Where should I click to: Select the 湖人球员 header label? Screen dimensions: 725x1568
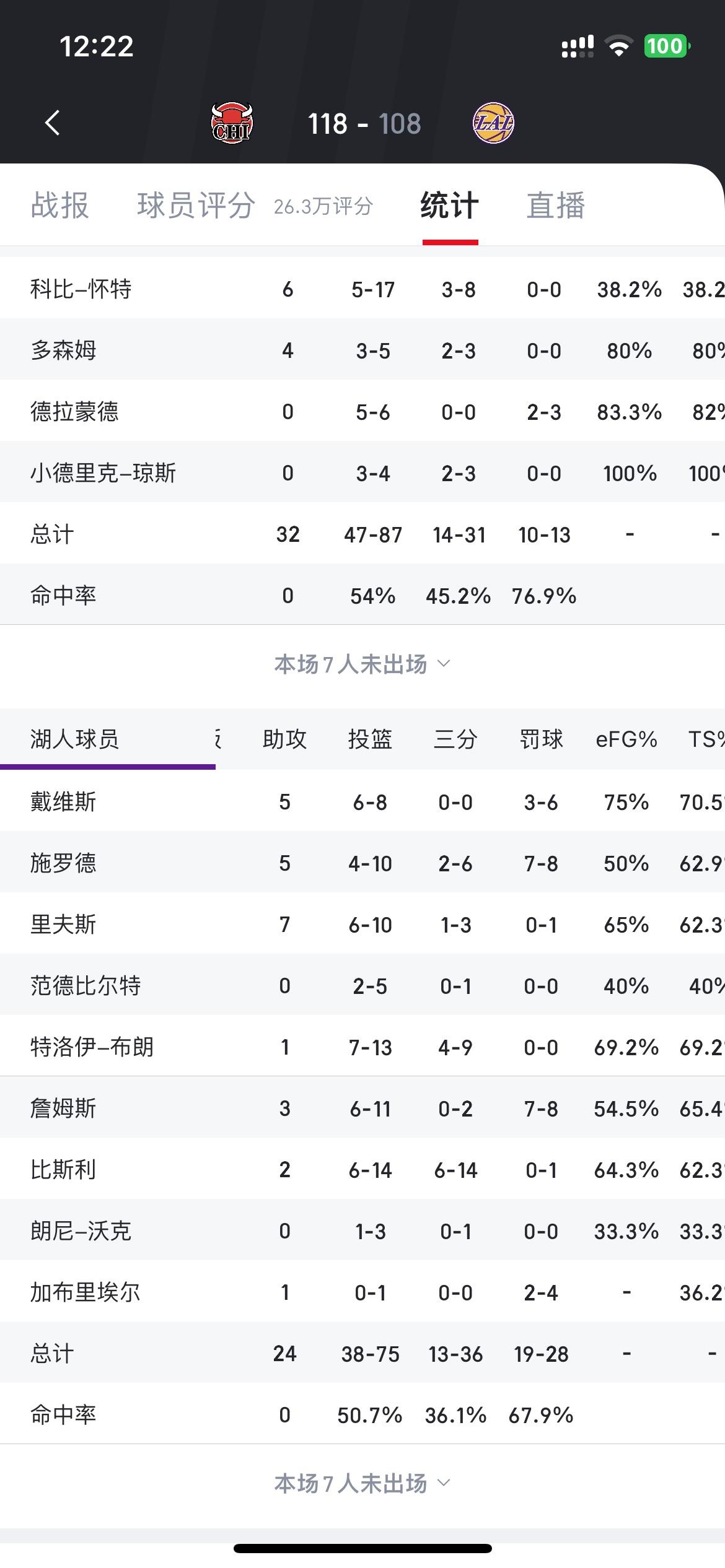click(74, 739)
